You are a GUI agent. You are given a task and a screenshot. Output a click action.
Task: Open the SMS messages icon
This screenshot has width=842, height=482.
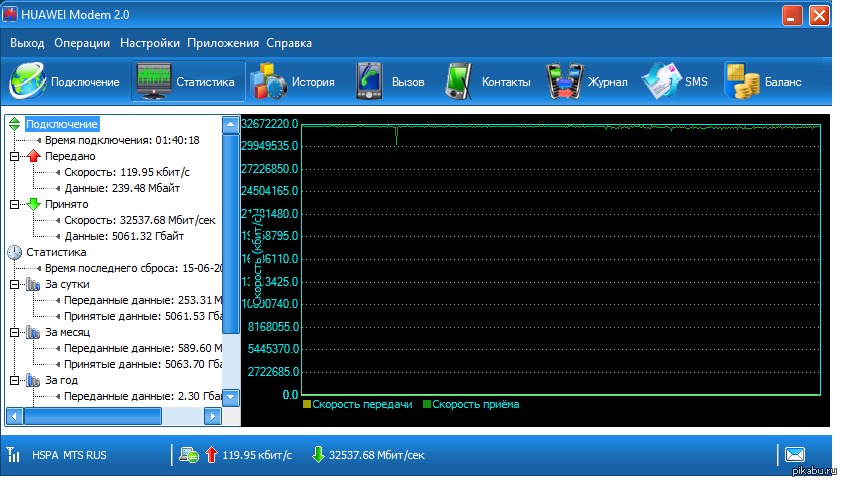pos(661,82)
